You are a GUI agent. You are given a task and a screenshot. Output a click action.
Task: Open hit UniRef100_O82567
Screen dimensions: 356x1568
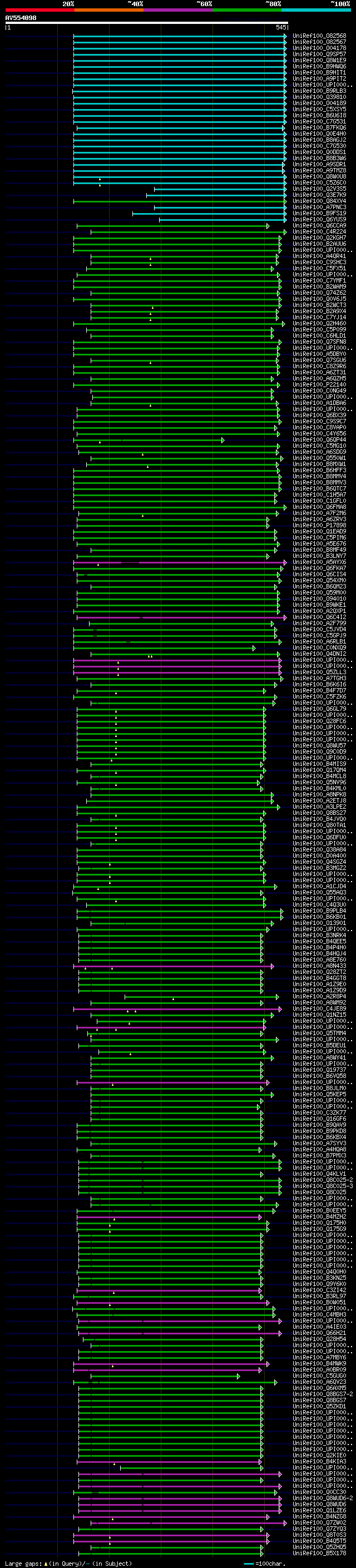(319, 42)
